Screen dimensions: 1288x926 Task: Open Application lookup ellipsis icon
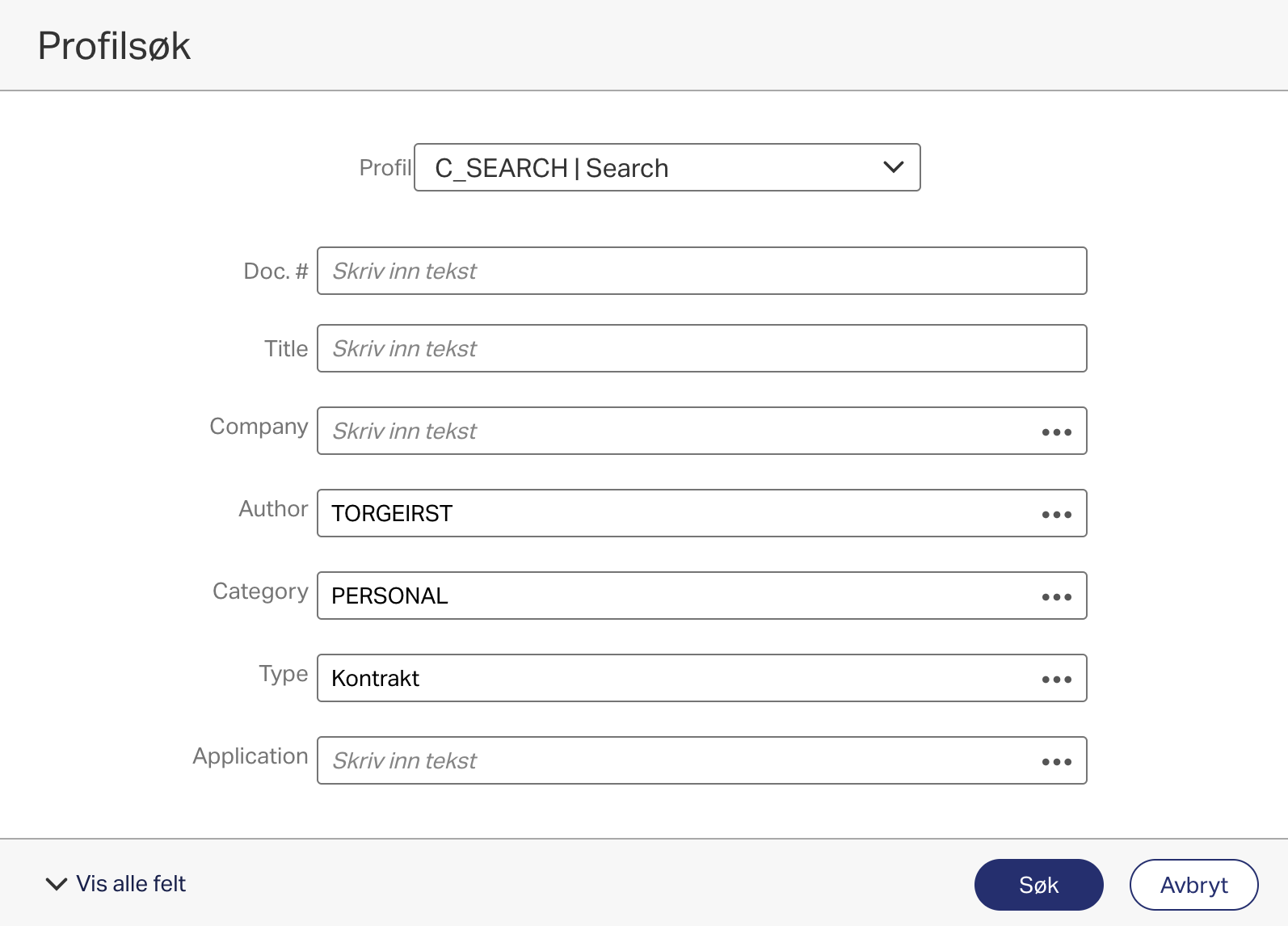(1056, 762)
